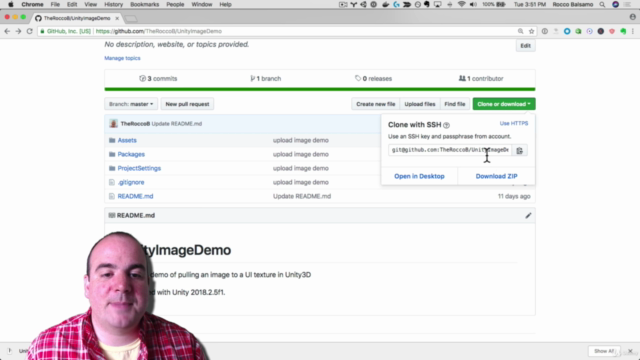Click the user name Rocco Balsamo in menu bar

click(573, 4)
